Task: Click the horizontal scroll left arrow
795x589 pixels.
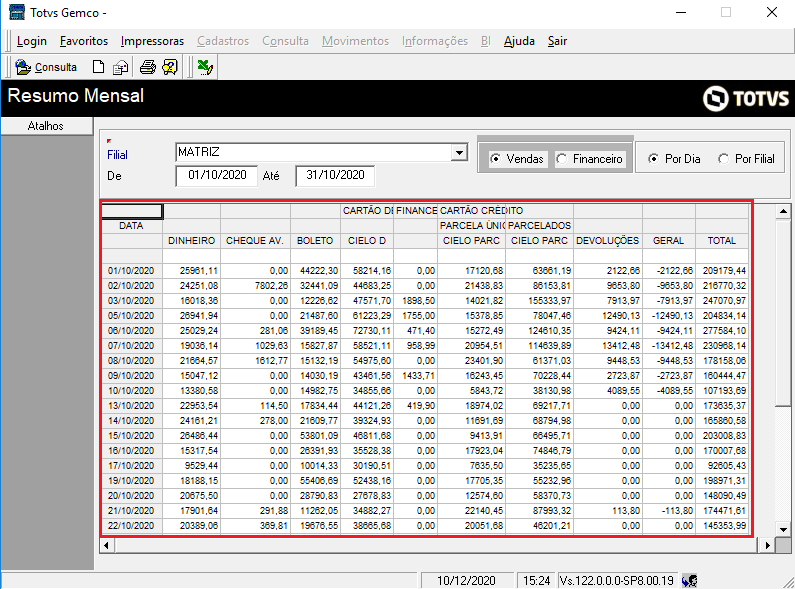Action: (x=106, y=545)
